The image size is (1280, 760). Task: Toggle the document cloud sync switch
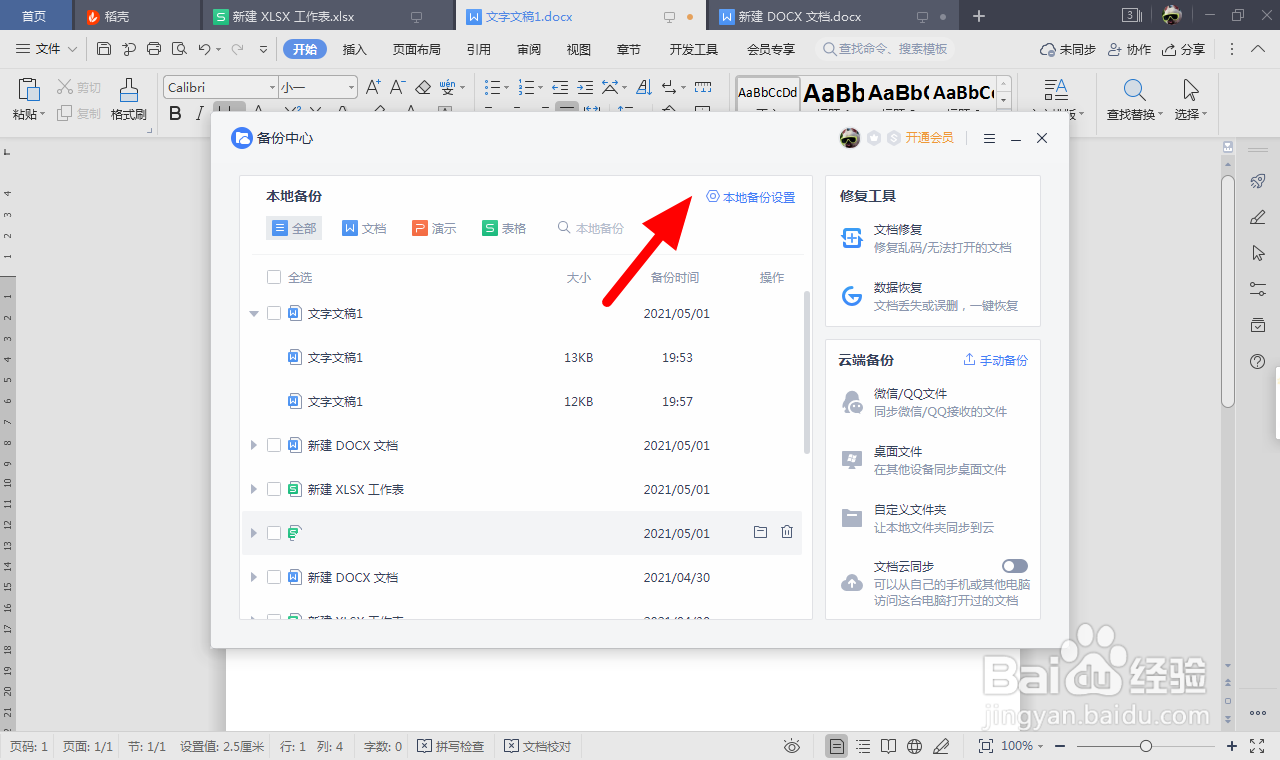coord(1014,566)
